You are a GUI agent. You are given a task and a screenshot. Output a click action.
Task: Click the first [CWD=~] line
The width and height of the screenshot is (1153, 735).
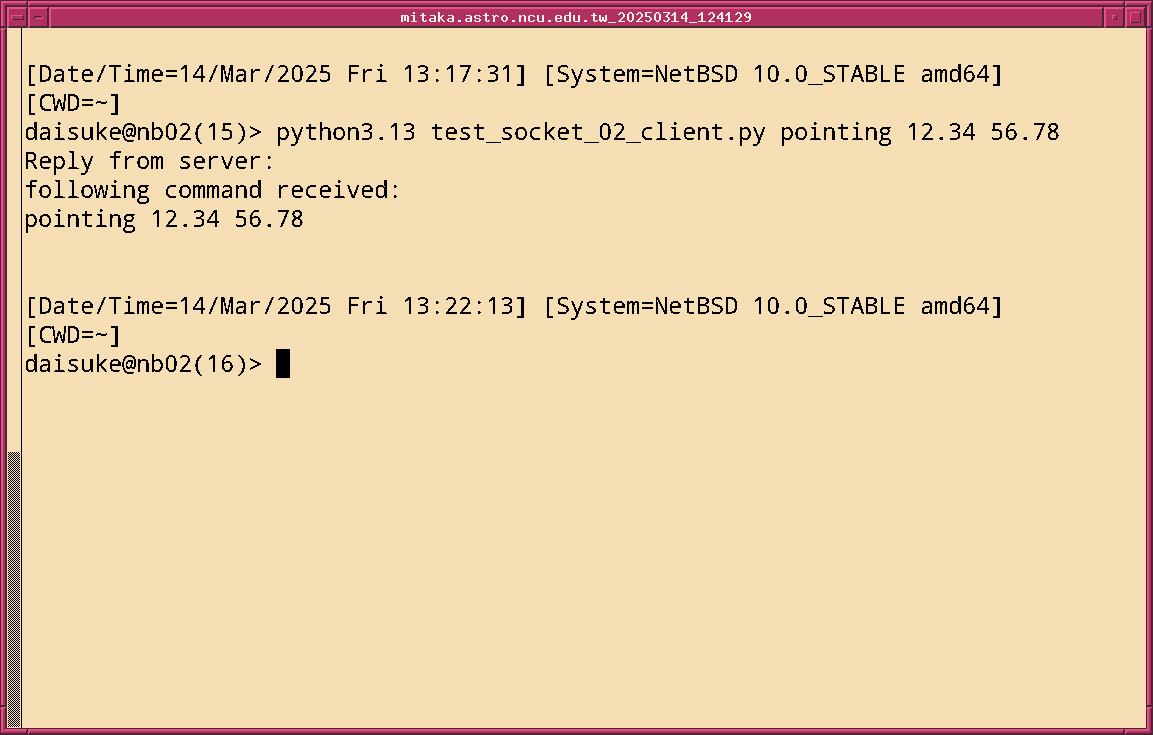click(x=74, y=103)
